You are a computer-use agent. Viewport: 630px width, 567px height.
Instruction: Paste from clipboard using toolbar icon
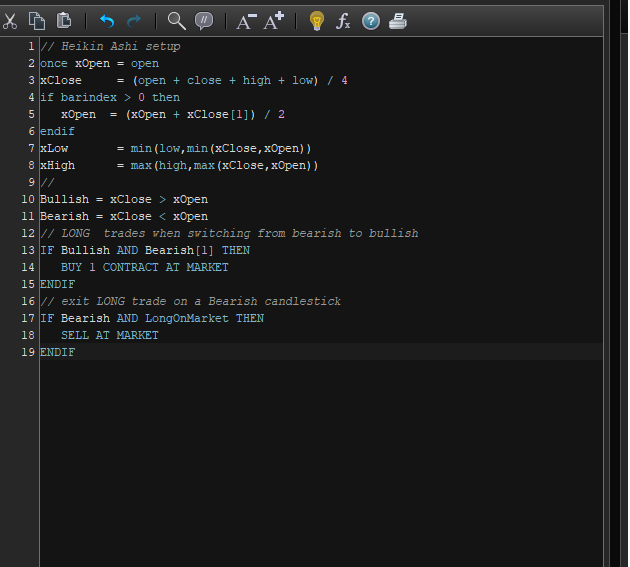[x=63, y=21]
